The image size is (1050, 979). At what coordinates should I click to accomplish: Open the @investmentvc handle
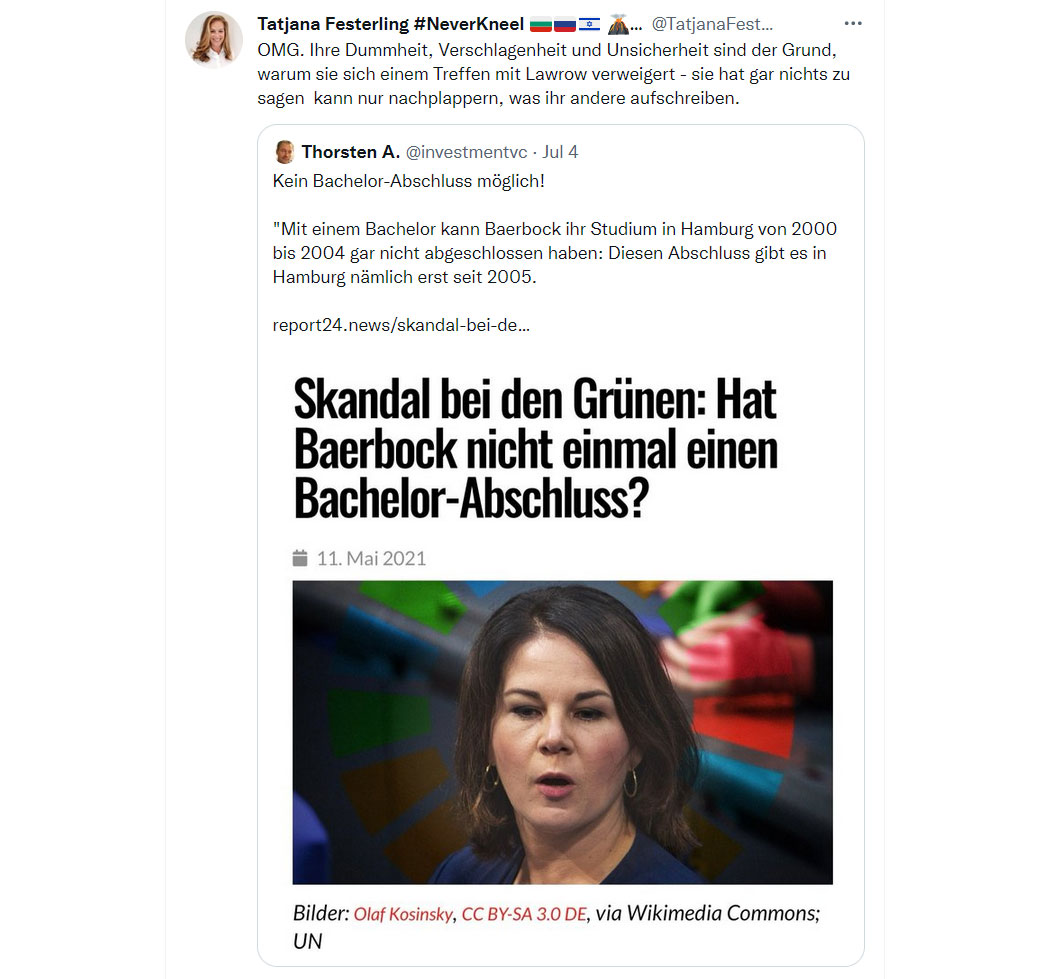(x=467, y=152)
